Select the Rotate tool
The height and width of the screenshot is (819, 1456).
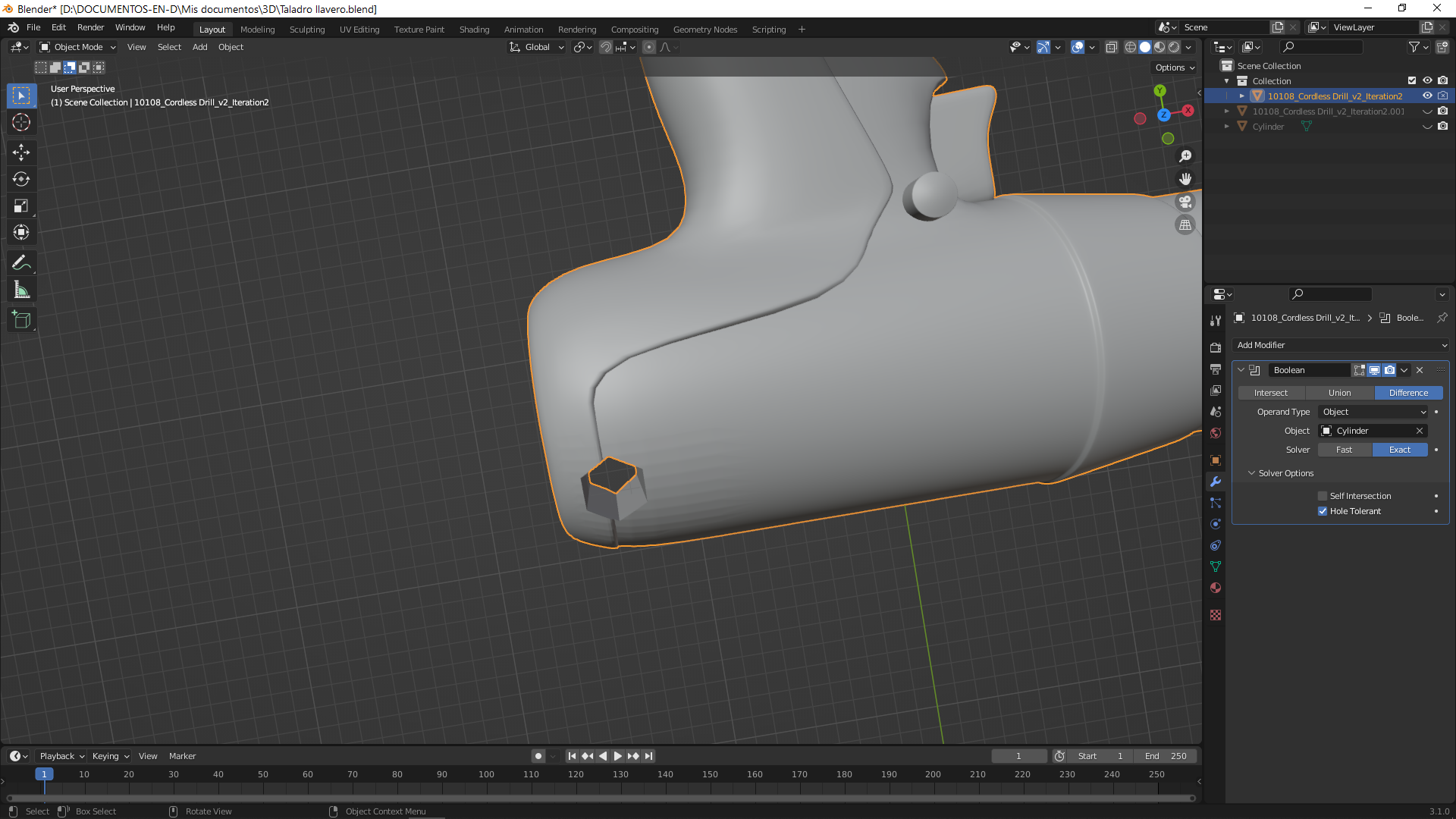(x=21, y=179)
